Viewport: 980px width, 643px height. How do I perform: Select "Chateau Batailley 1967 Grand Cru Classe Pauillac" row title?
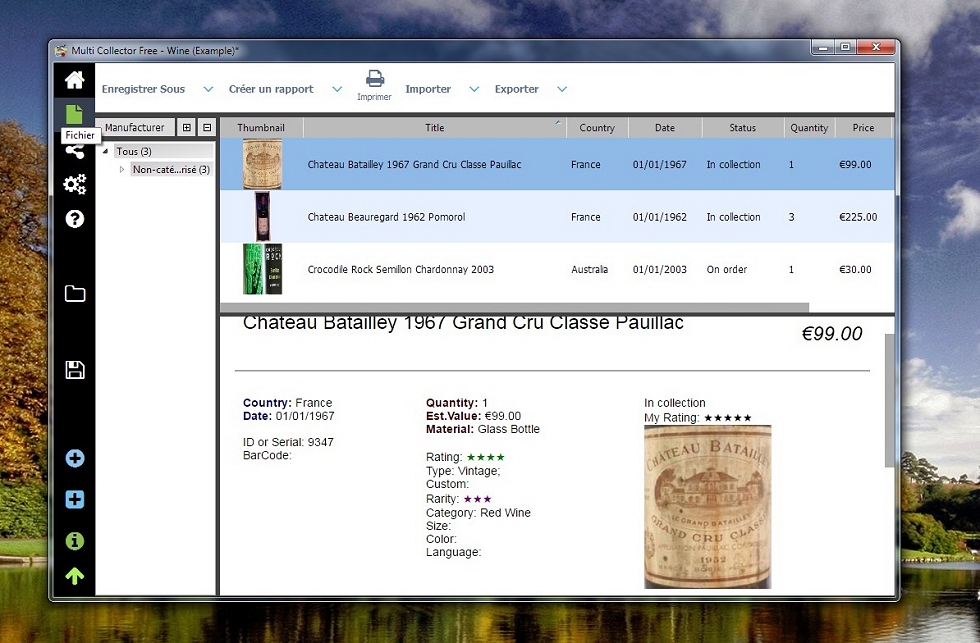pos(414,164)
